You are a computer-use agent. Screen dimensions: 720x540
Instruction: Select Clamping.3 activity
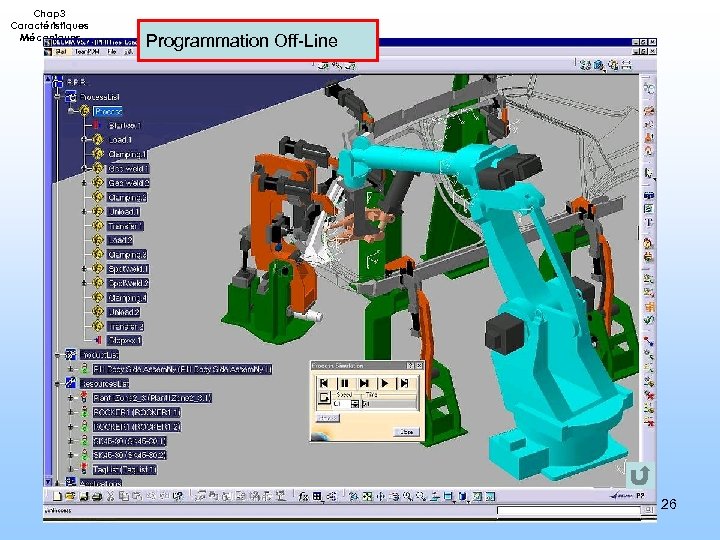tap(127, 254)
